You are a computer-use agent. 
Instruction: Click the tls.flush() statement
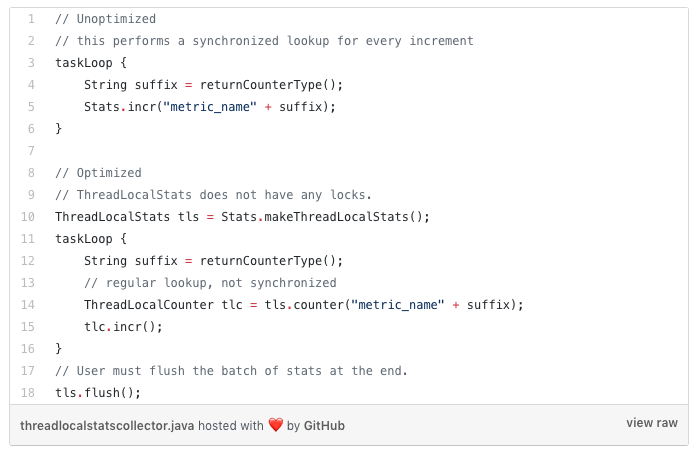98,393
